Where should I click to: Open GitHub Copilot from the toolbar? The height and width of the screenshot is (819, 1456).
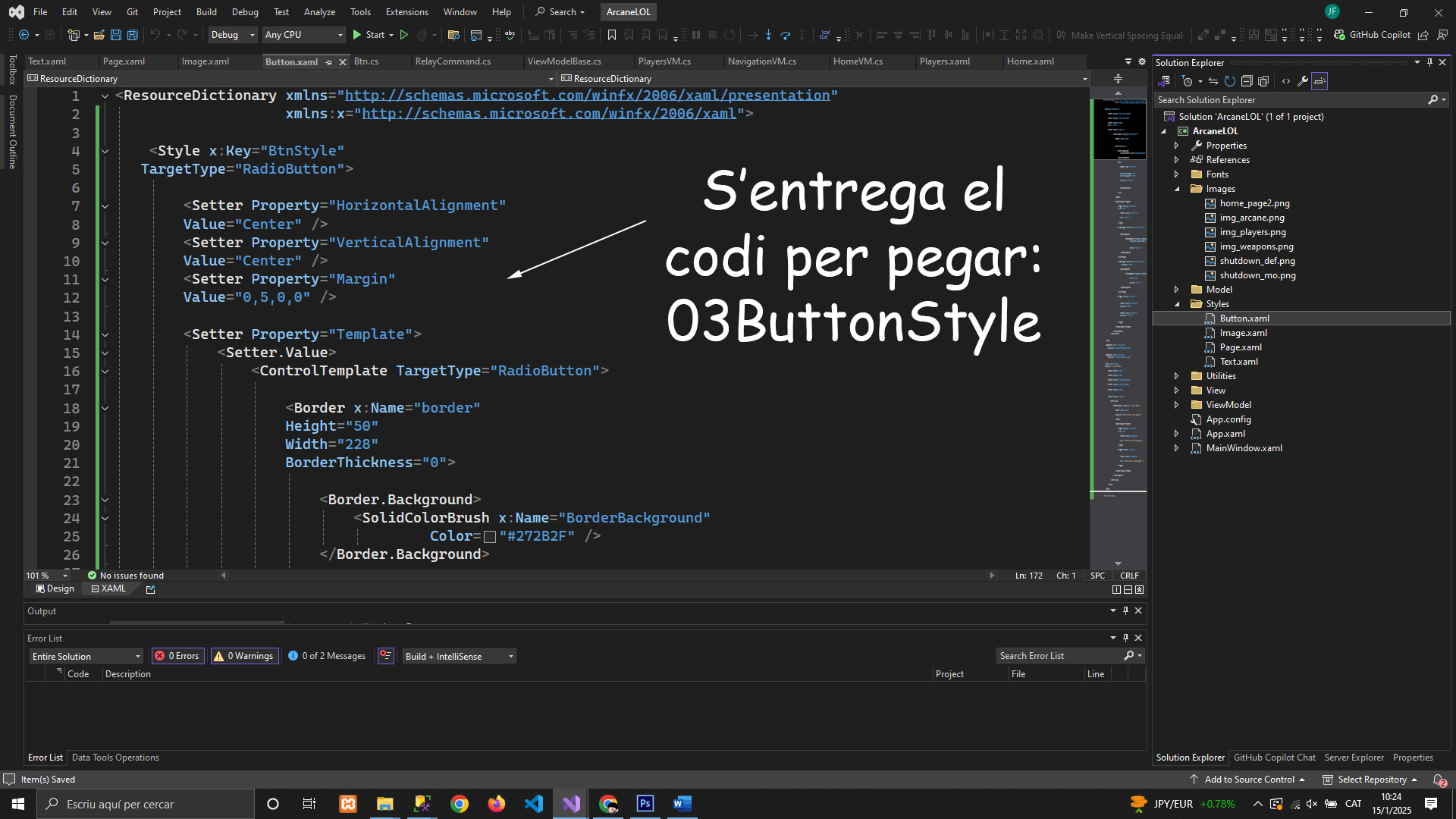pos(1373,35)
